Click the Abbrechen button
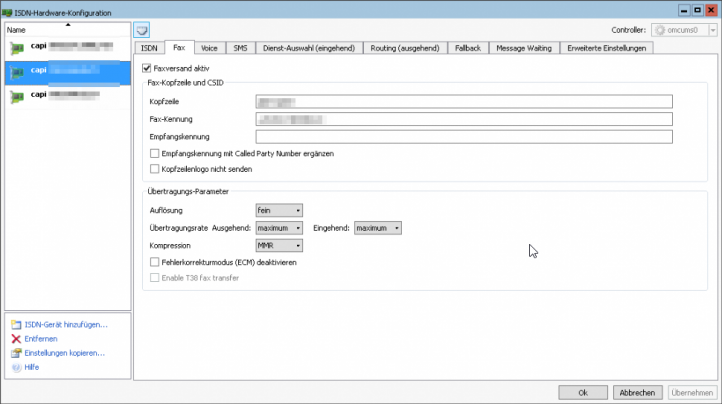The width and height of the screenshot is (722, 404). tap(636, 392)
